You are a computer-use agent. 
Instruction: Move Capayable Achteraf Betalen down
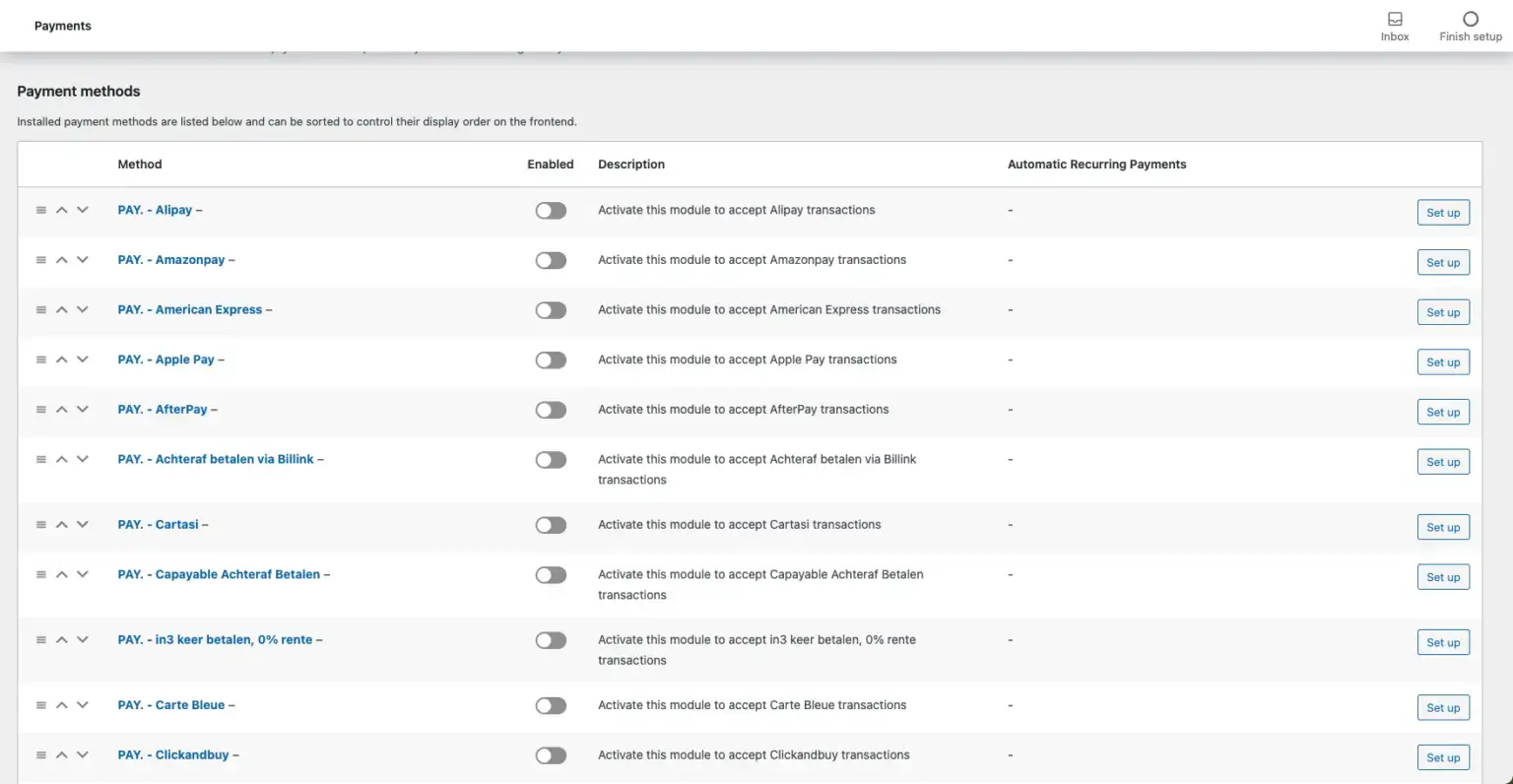coord(83,574)
